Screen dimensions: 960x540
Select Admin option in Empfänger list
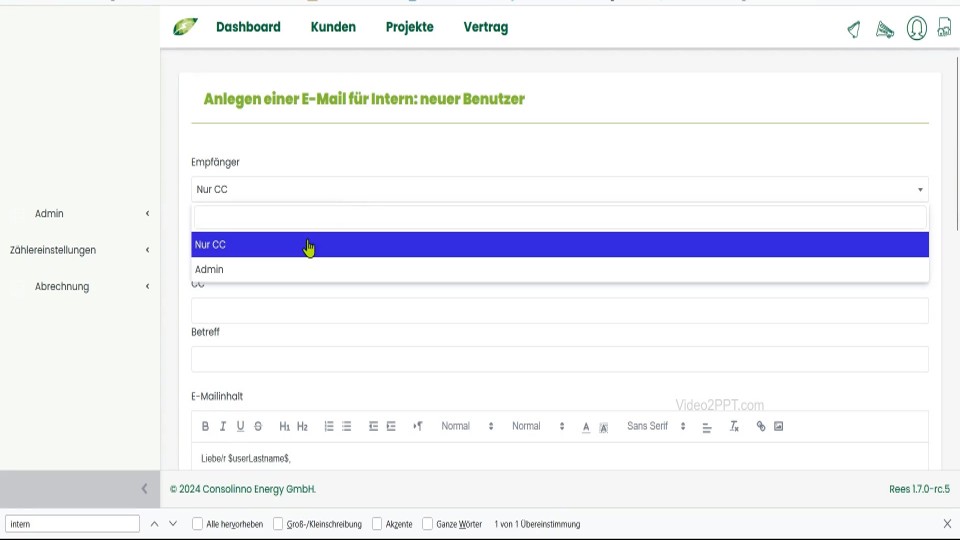560,269
